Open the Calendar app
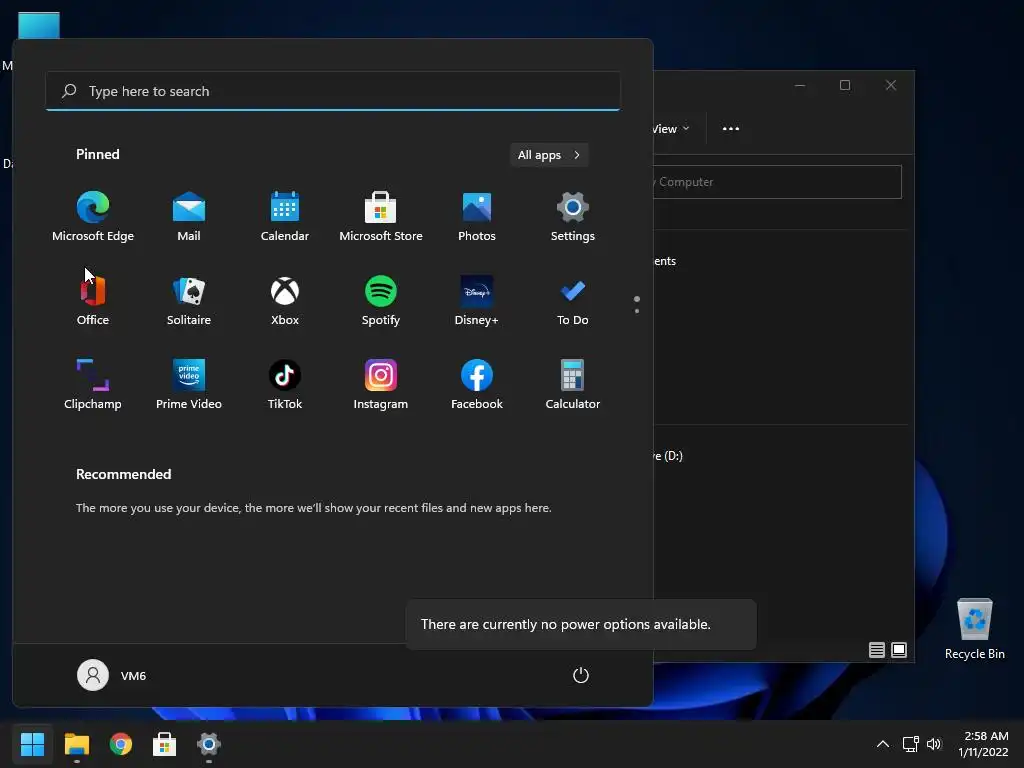1024x768 pixels. (285, 217)
